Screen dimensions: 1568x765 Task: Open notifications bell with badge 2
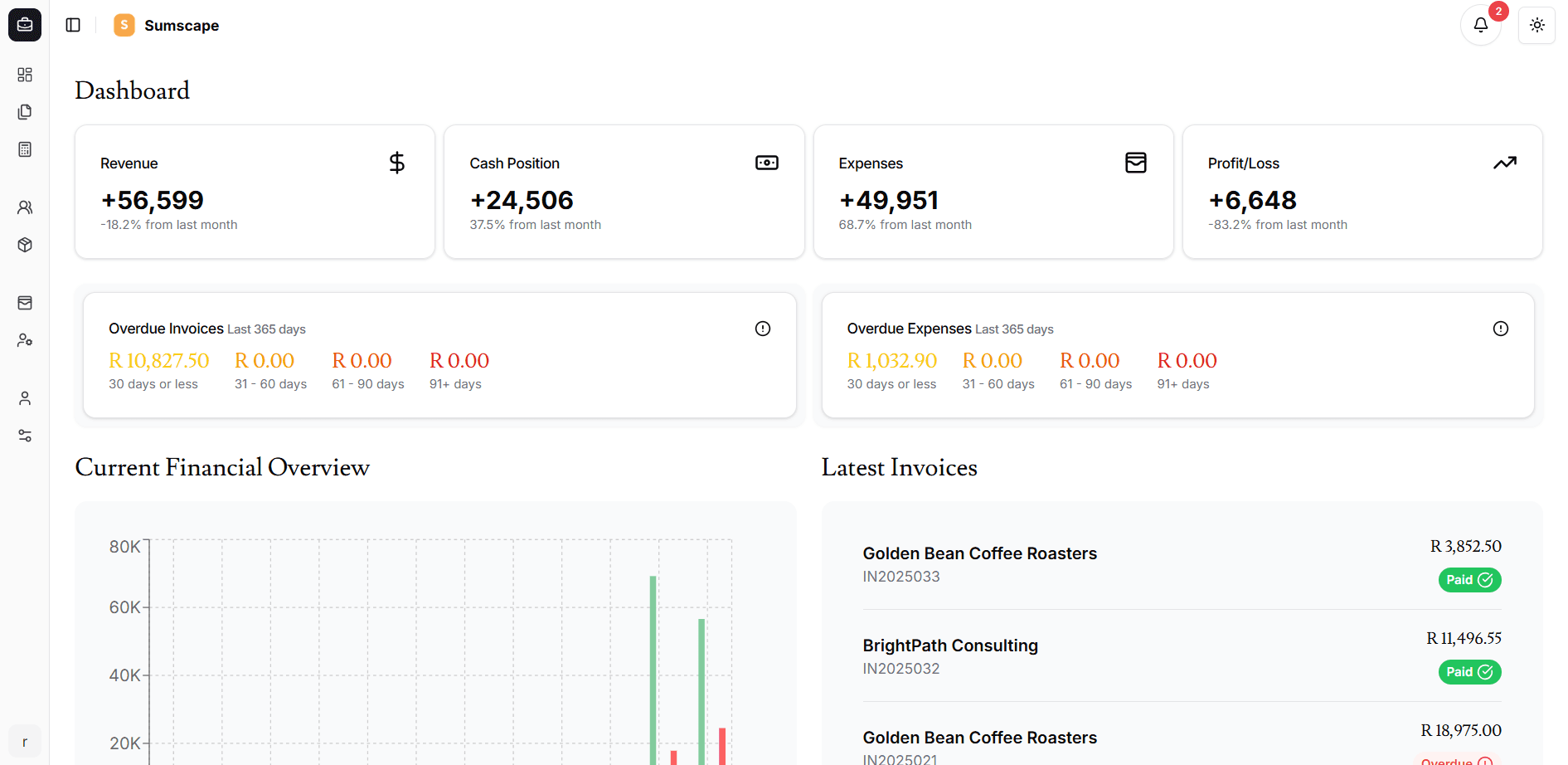click(1481, 25)
